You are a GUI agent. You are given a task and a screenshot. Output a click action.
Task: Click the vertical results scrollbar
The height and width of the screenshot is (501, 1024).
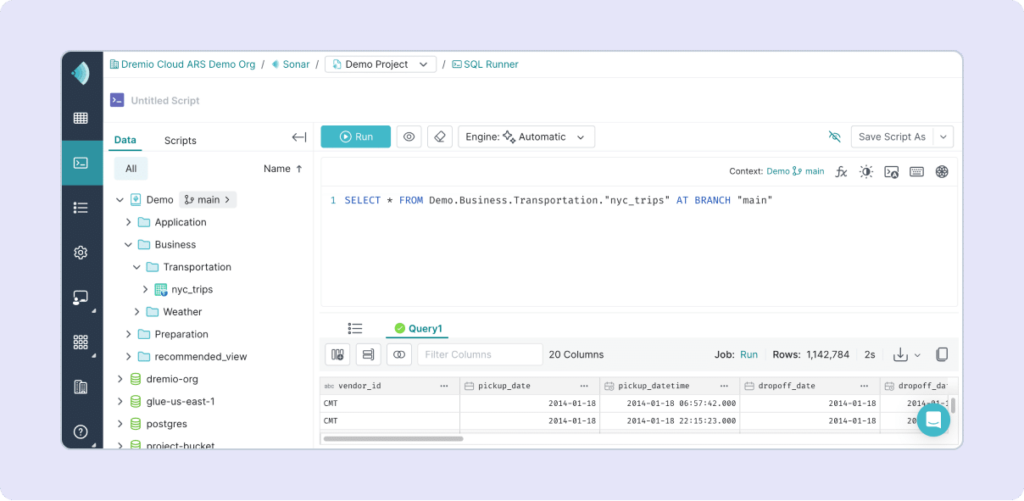pos(953,405)
